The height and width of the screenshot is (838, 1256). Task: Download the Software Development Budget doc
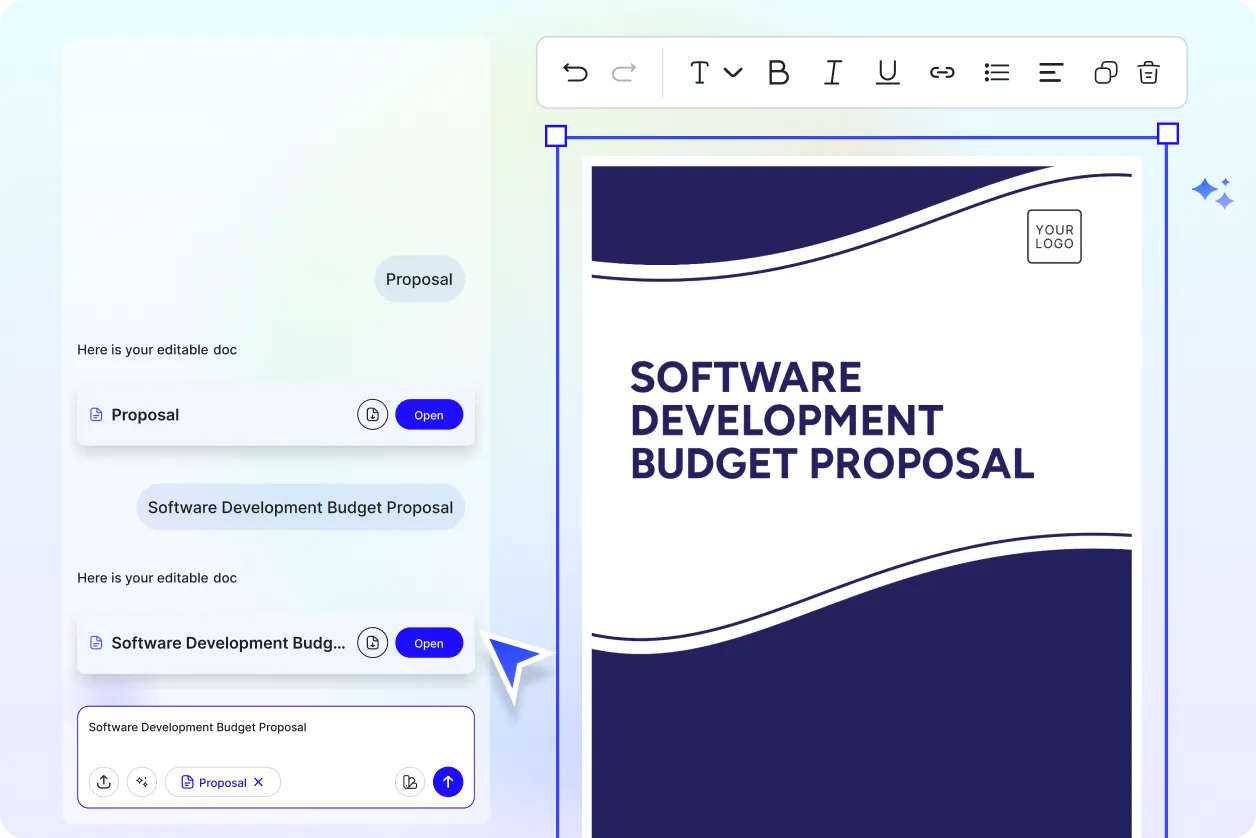[372, 643]
